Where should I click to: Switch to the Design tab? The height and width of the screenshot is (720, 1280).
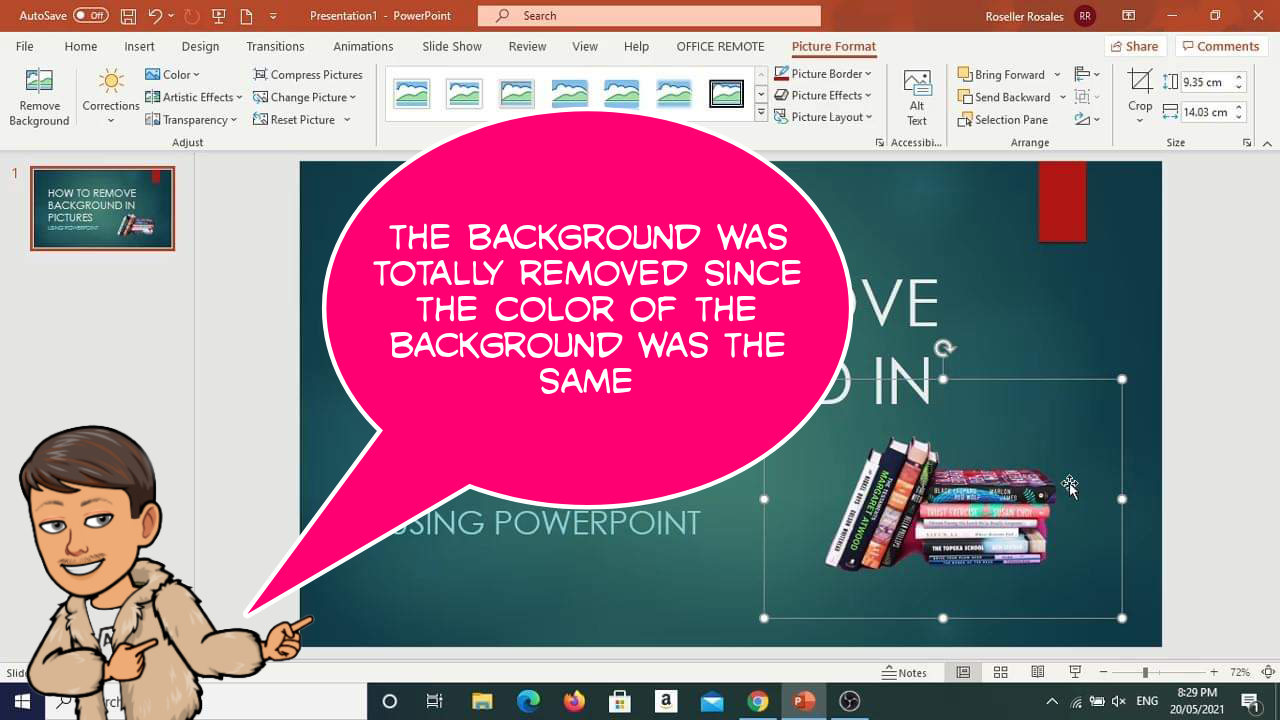tap(200, 46)
